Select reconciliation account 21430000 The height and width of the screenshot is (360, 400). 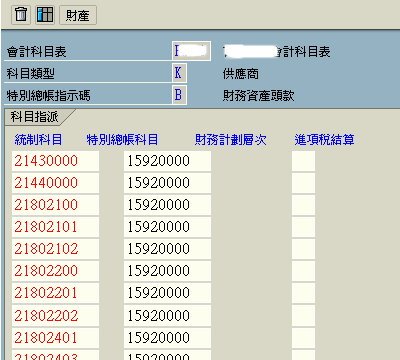pyautogui.click(x=55, y=161)
